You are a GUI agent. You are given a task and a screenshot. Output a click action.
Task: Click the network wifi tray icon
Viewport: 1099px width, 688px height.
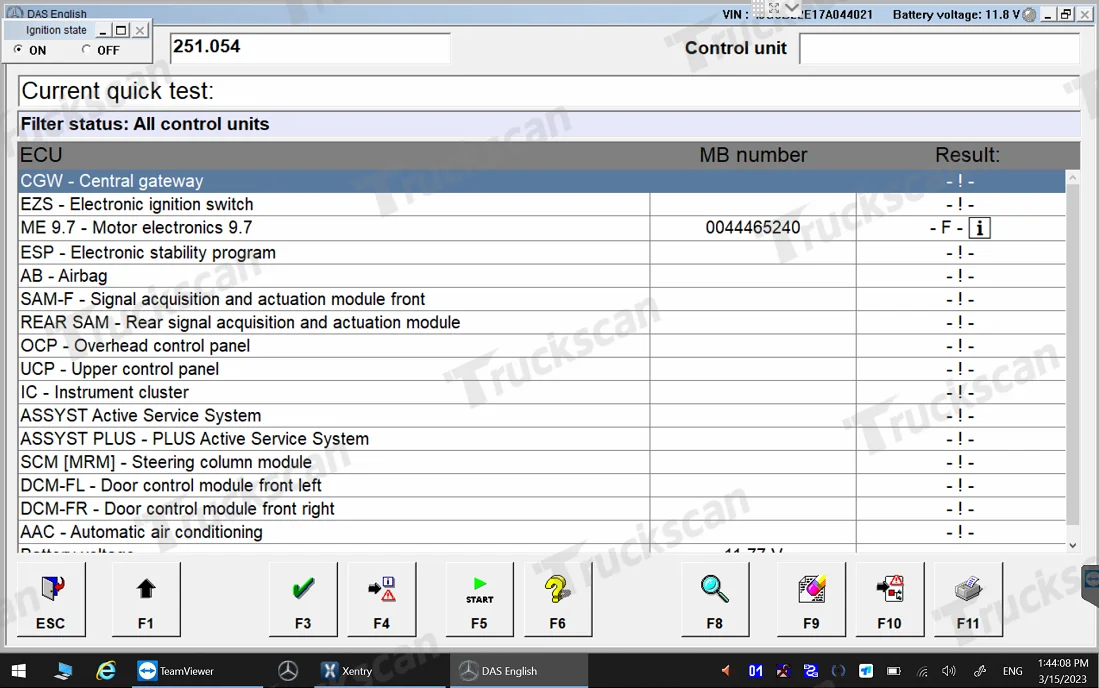click(922, 671)
